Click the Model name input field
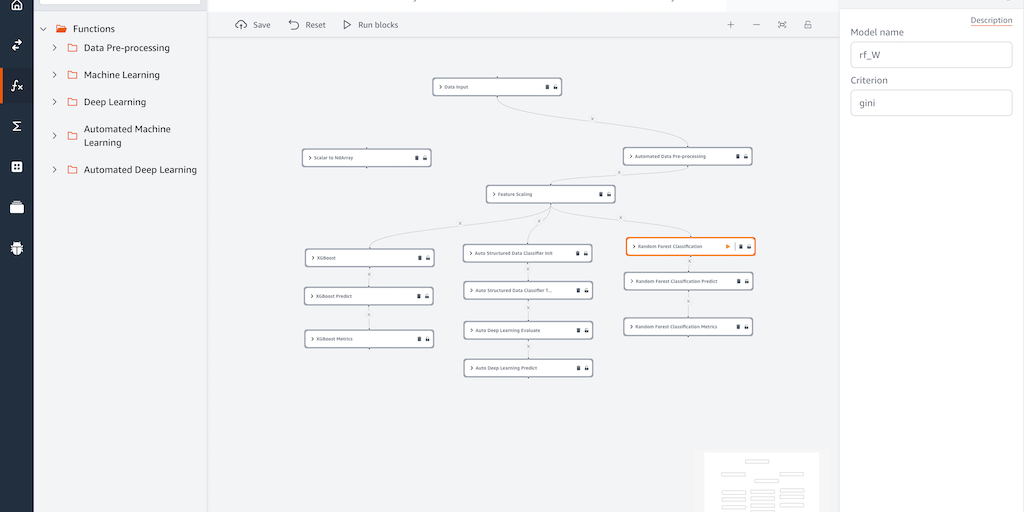The image size is (1024, 512). 931,55
